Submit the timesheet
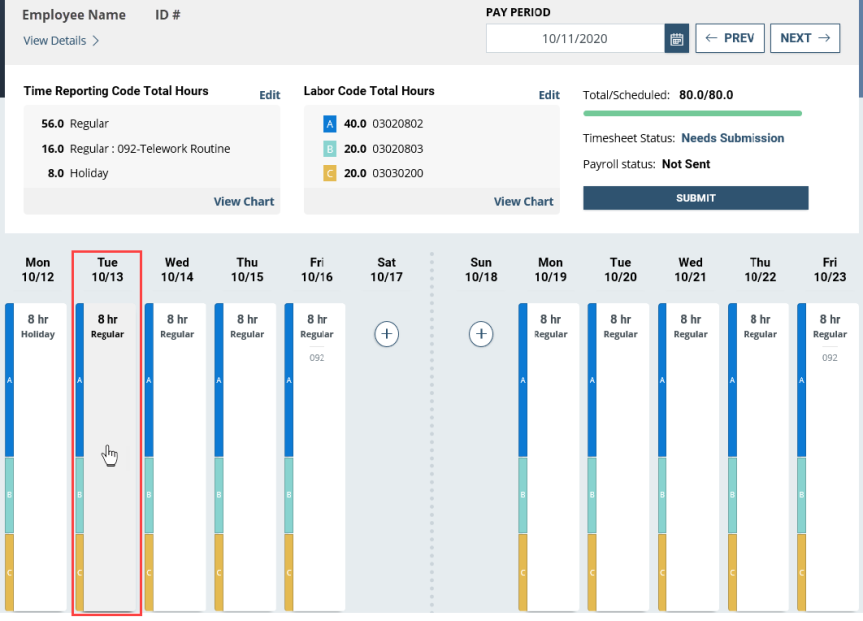The width and height of the screenshot is (863, 621). pos(695,198)
